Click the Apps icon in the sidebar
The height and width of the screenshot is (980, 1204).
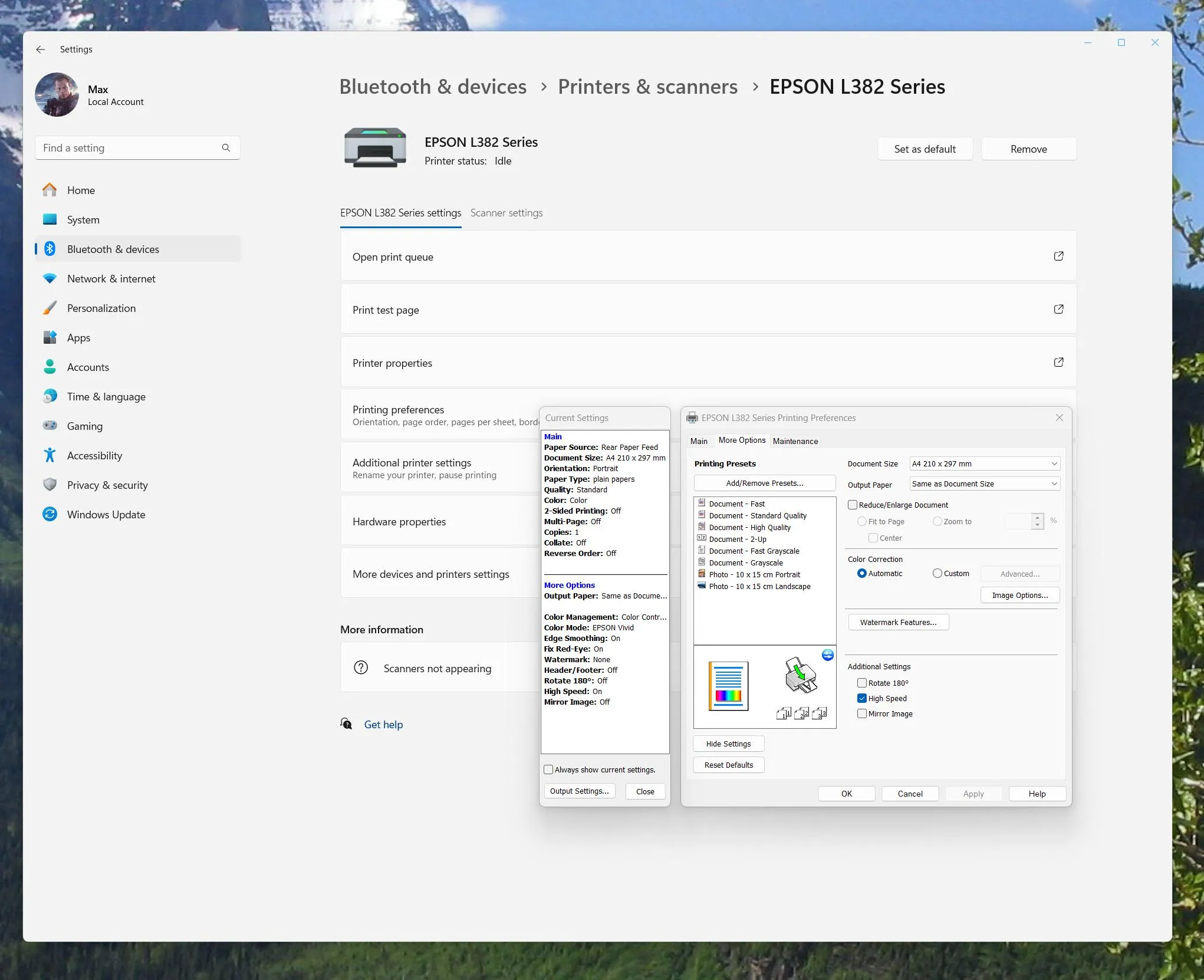point(50,337)
